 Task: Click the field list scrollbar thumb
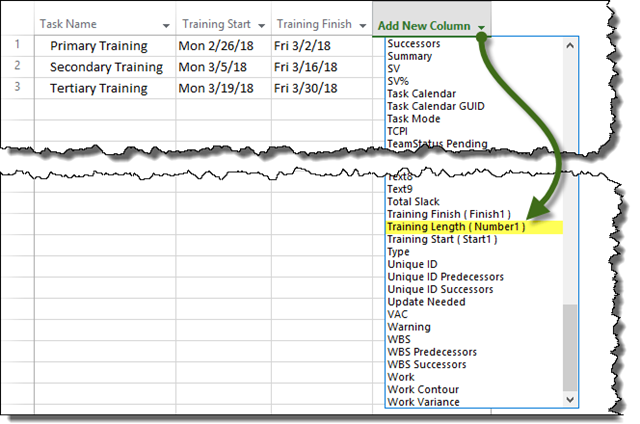click(570, 345)
